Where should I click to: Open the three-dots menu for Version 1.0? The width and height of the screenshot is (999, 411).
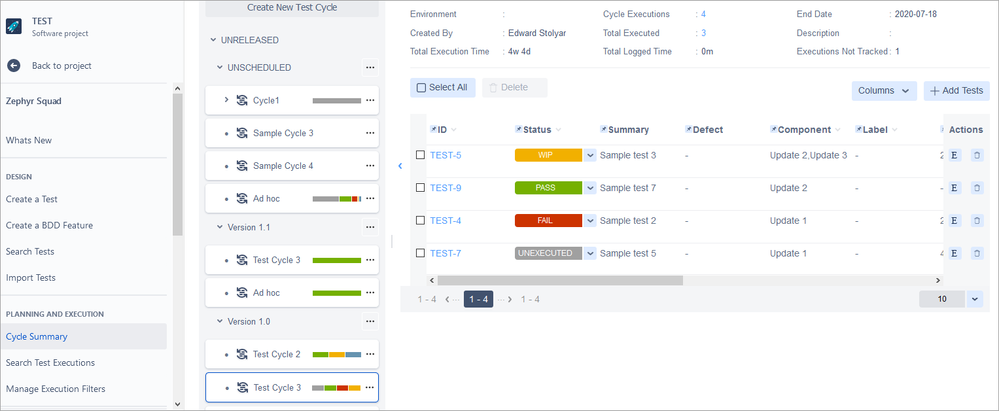coord(370,322)
